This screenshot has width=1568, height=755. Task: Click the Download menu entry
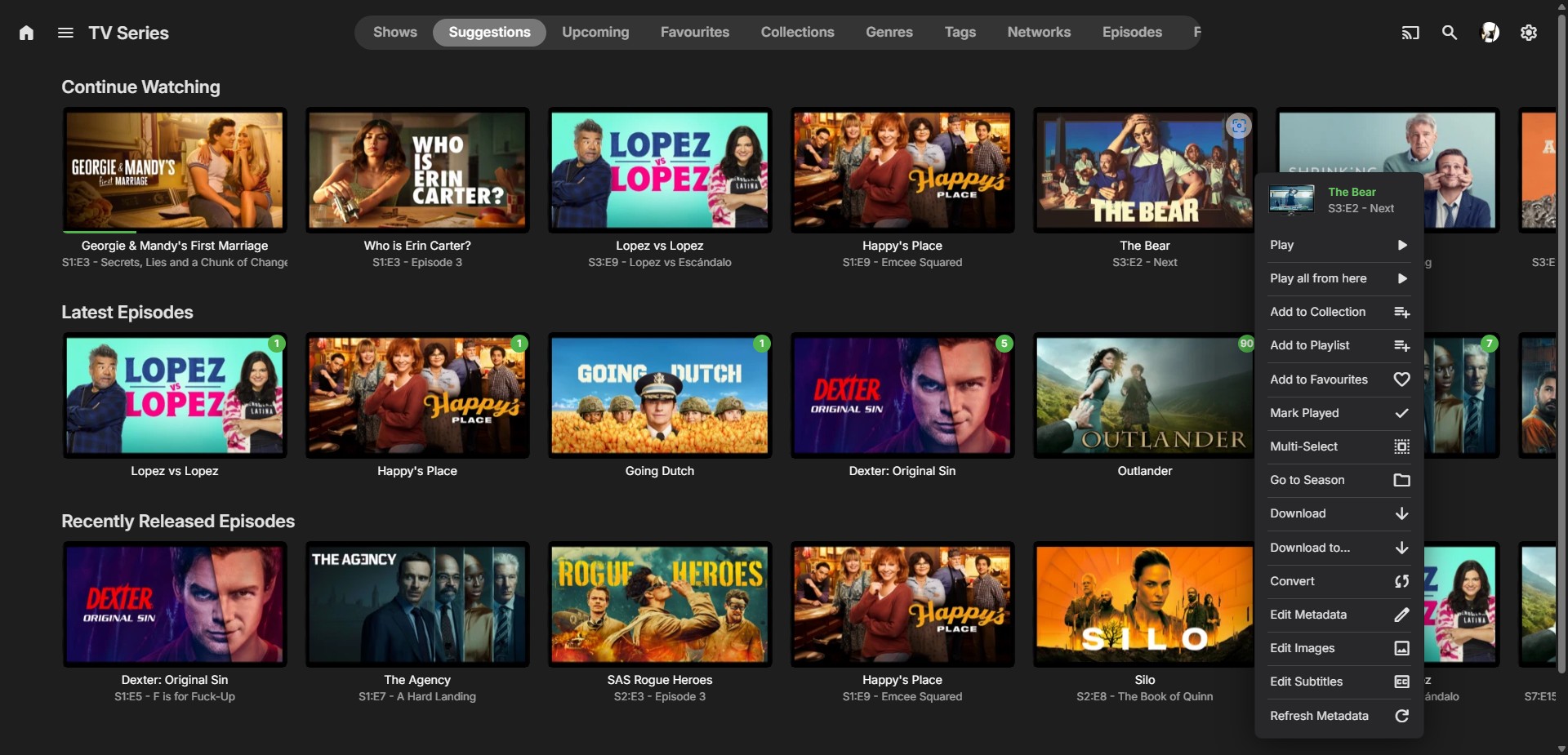tap(1339, 513)
